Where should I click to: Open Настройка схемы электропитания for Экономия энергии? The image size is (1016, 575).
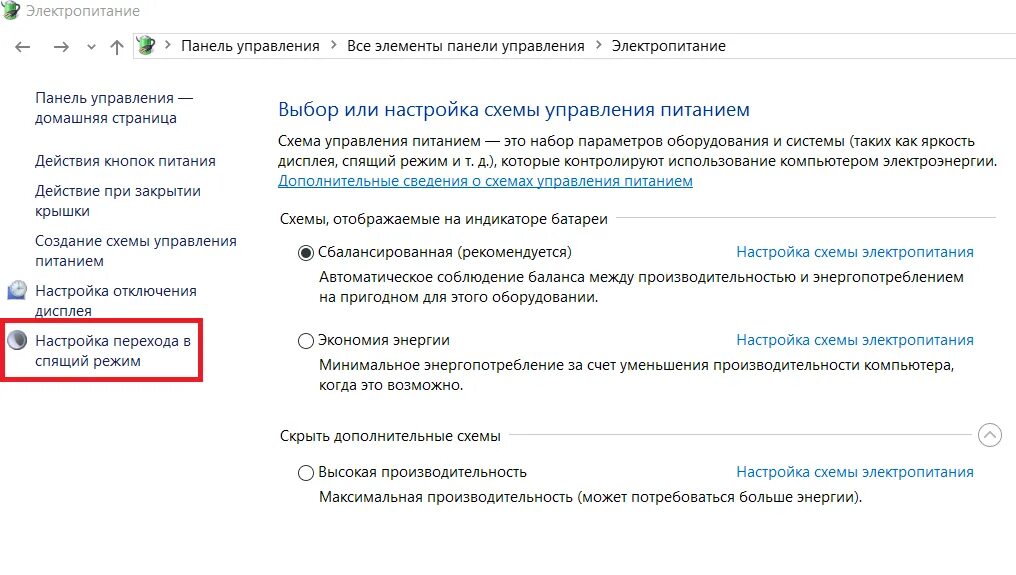pos(855,340)
